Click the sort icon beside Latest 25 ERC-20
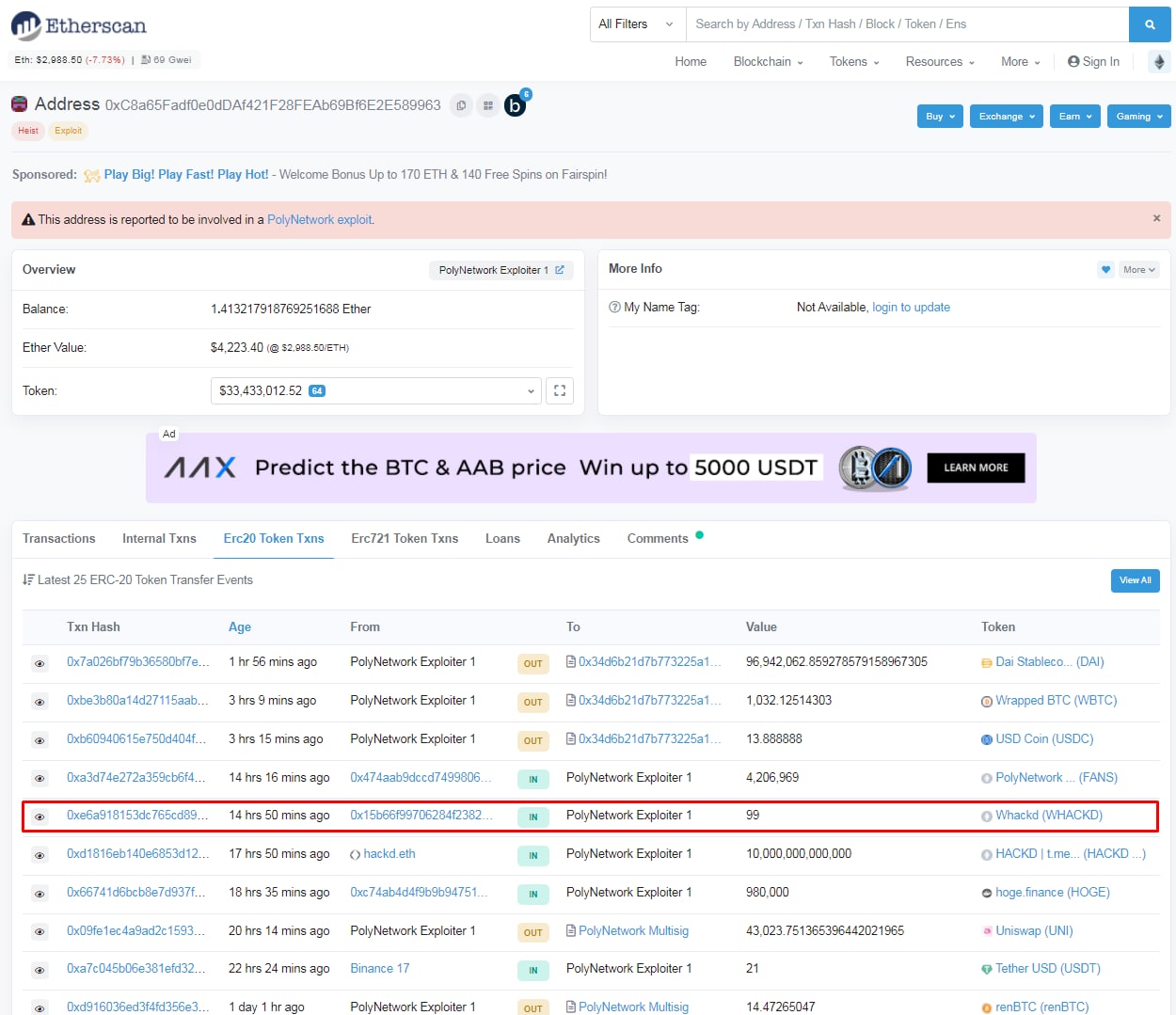The height and width of the screenshot is (1015, 1176). [x=28, y=579]
